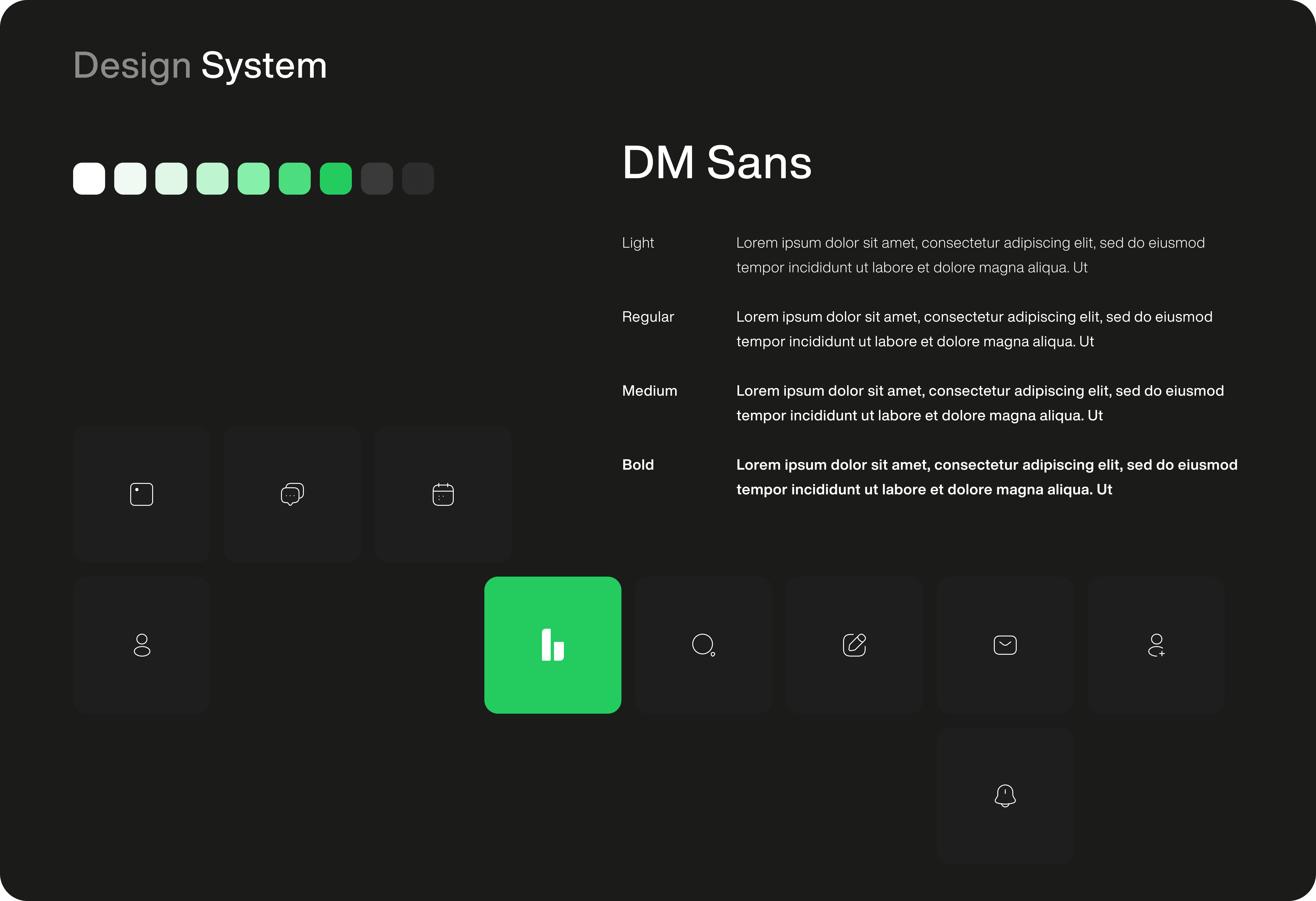The width and height of the screenshot is (1316, 901).
Task: Click the Light font weight label
Action: [x=638, y=242]
